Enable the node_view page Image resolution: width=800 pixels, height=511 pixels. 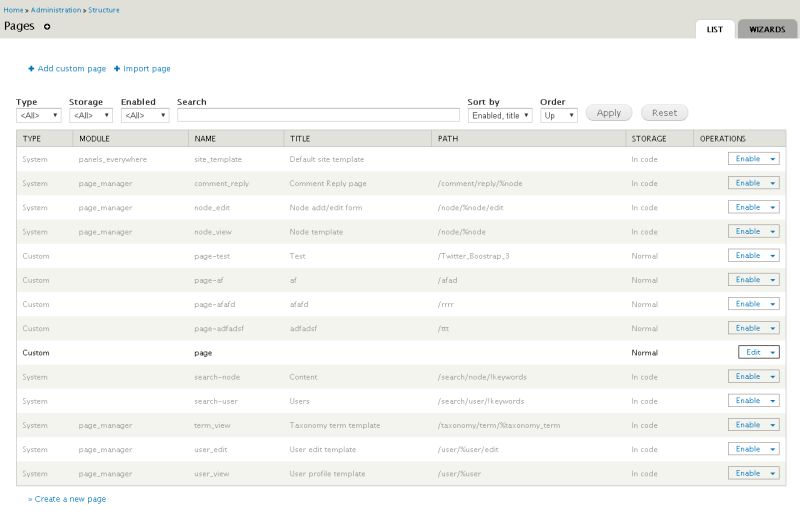(x=747, y=231)
